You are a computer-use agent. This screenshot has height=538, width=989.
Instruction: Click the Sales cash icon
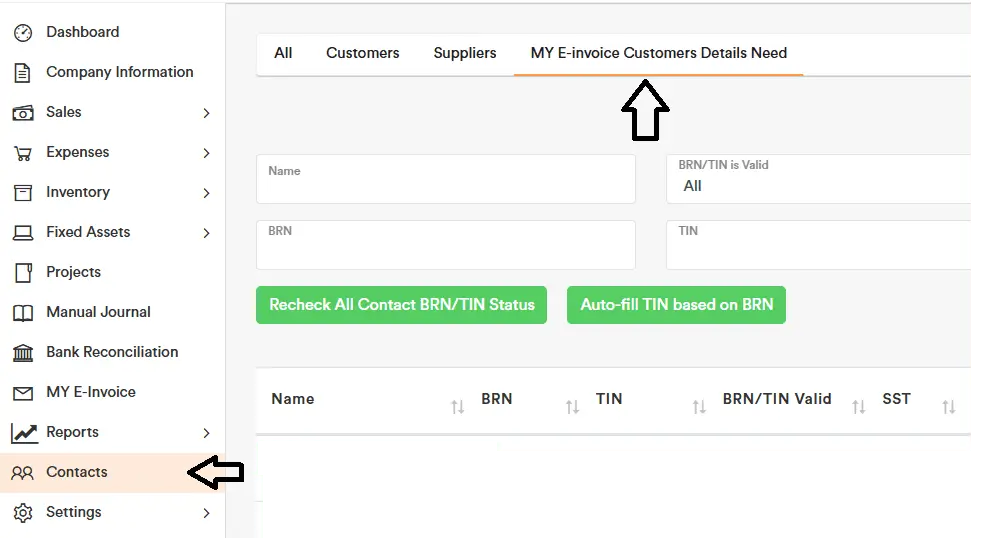tap(22, 113)
